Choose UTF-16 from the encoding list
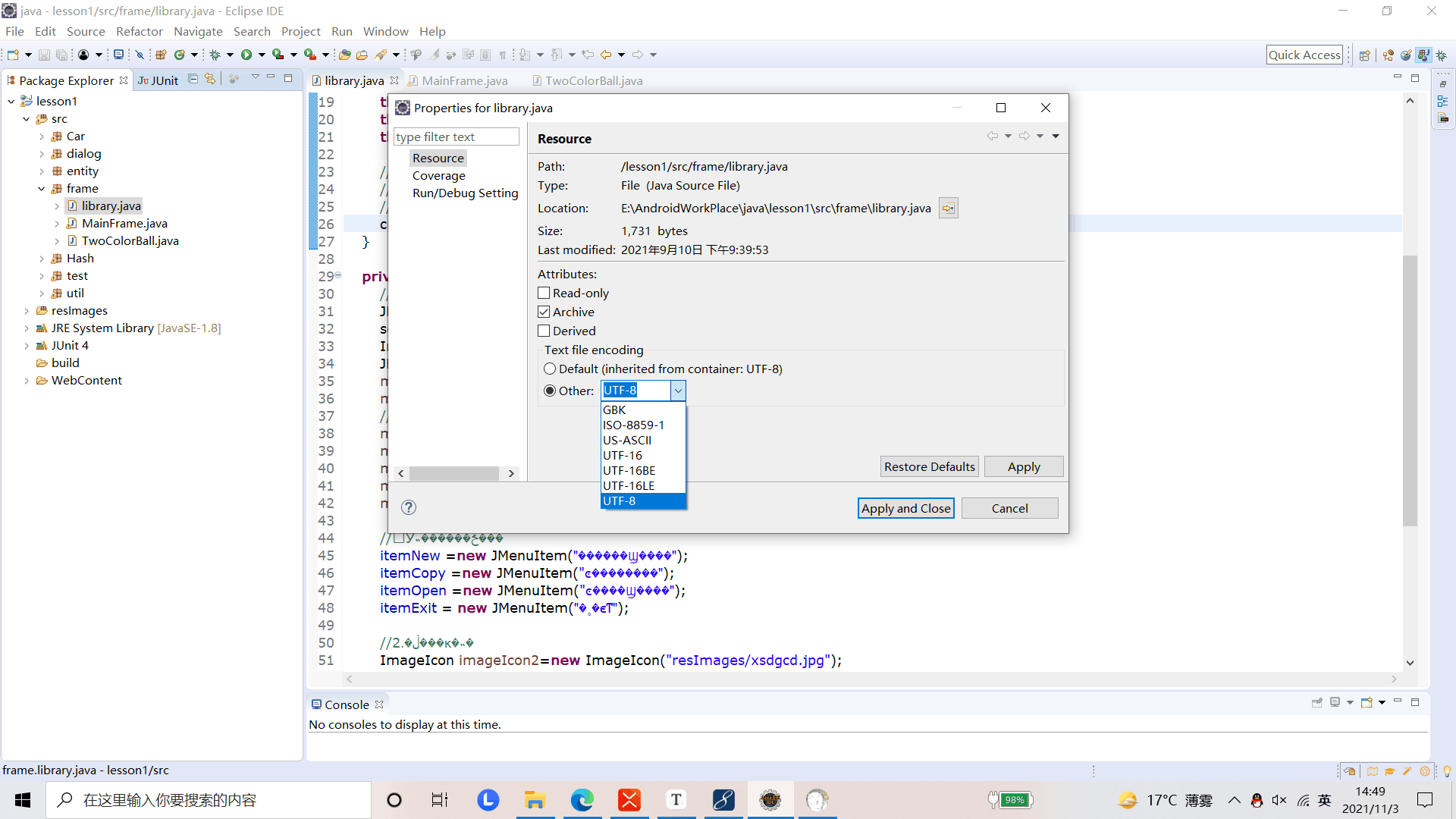Viewport: 1456px width, 819px height. 643,455
